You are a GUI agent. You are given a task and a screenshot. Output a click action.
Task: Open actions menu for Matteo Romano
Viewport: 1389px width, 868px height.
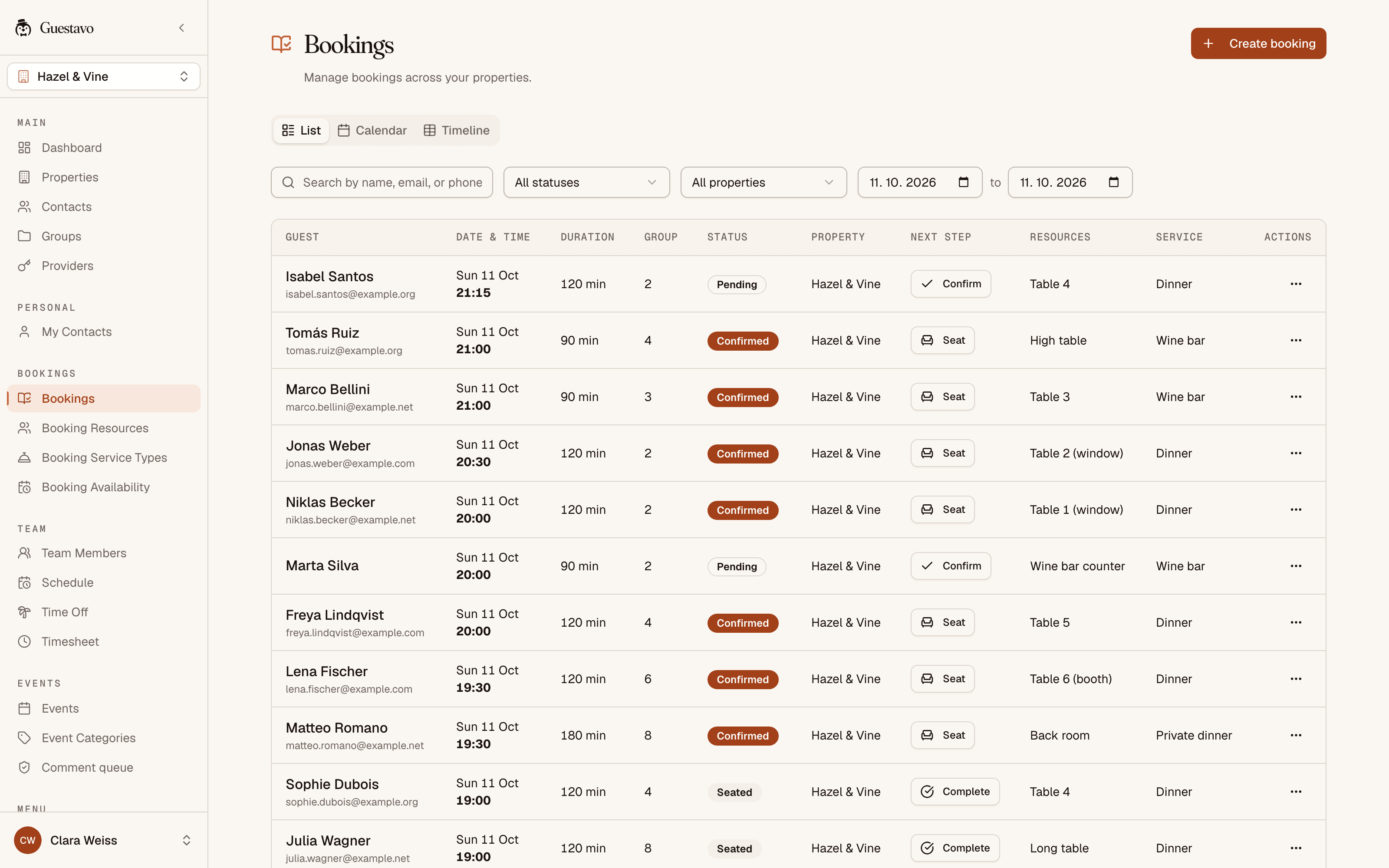[1296, 735]
